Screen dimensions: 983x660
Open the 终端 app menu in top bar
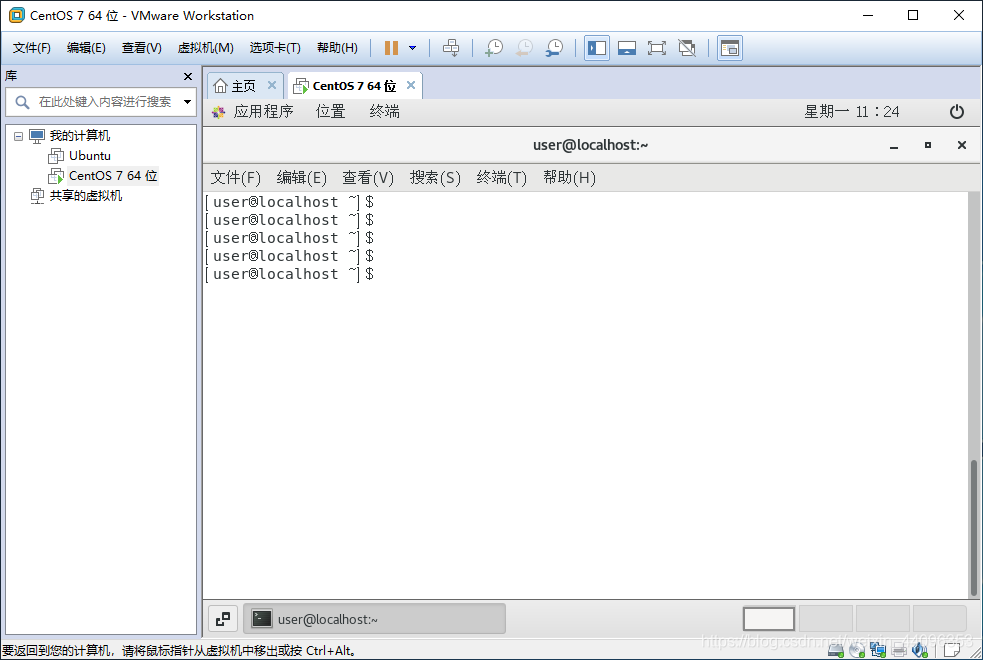pos(384,112)
